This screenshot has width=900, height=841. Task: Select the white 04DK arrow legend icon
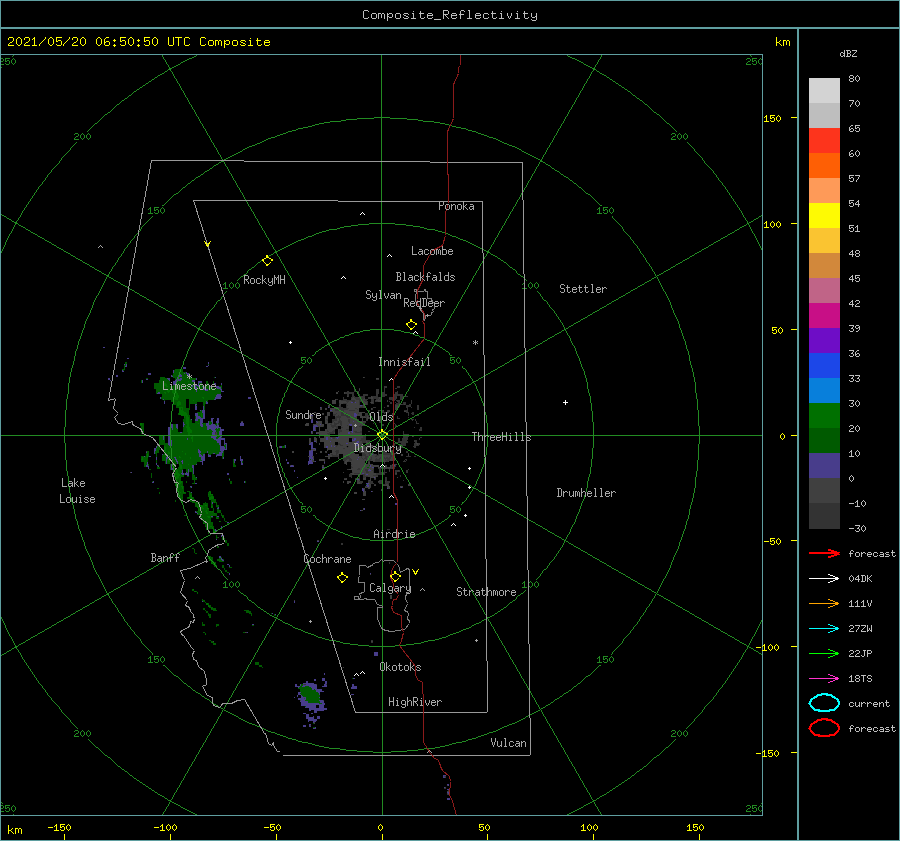coord(824,579)
